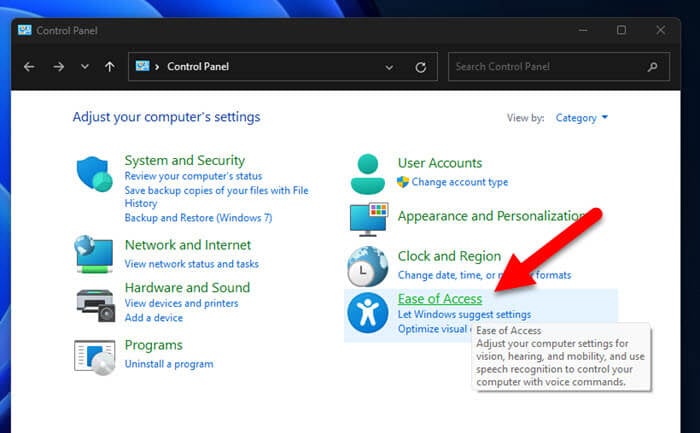
Task: Open the Ease of Access heading
Action: coord(440,299)
